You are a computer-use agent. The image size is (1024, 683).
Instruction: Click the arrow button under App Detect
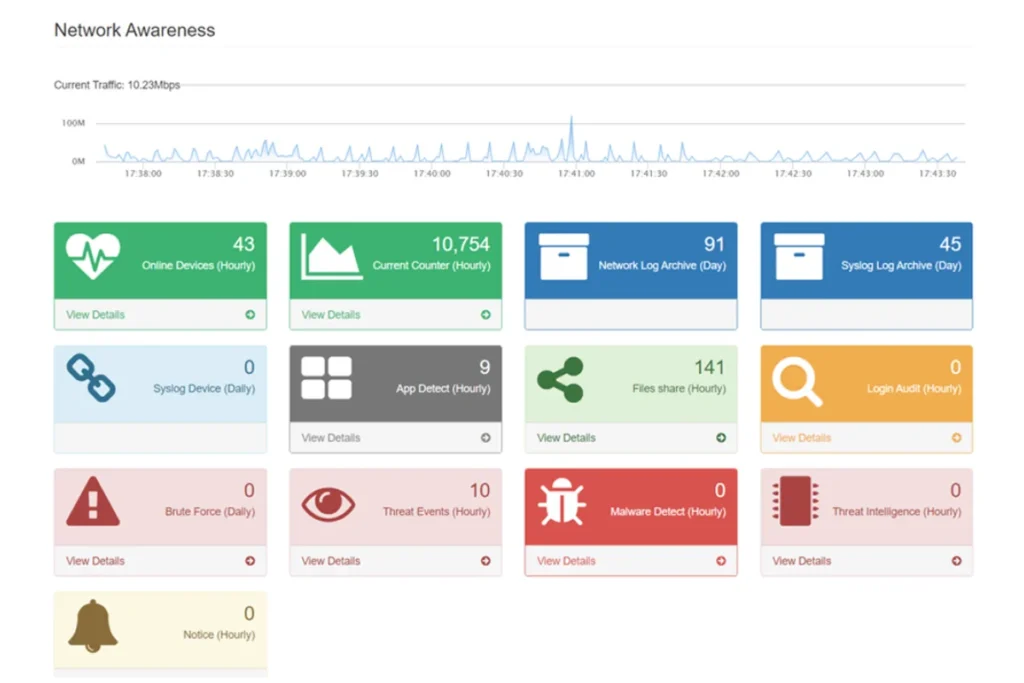486,438
